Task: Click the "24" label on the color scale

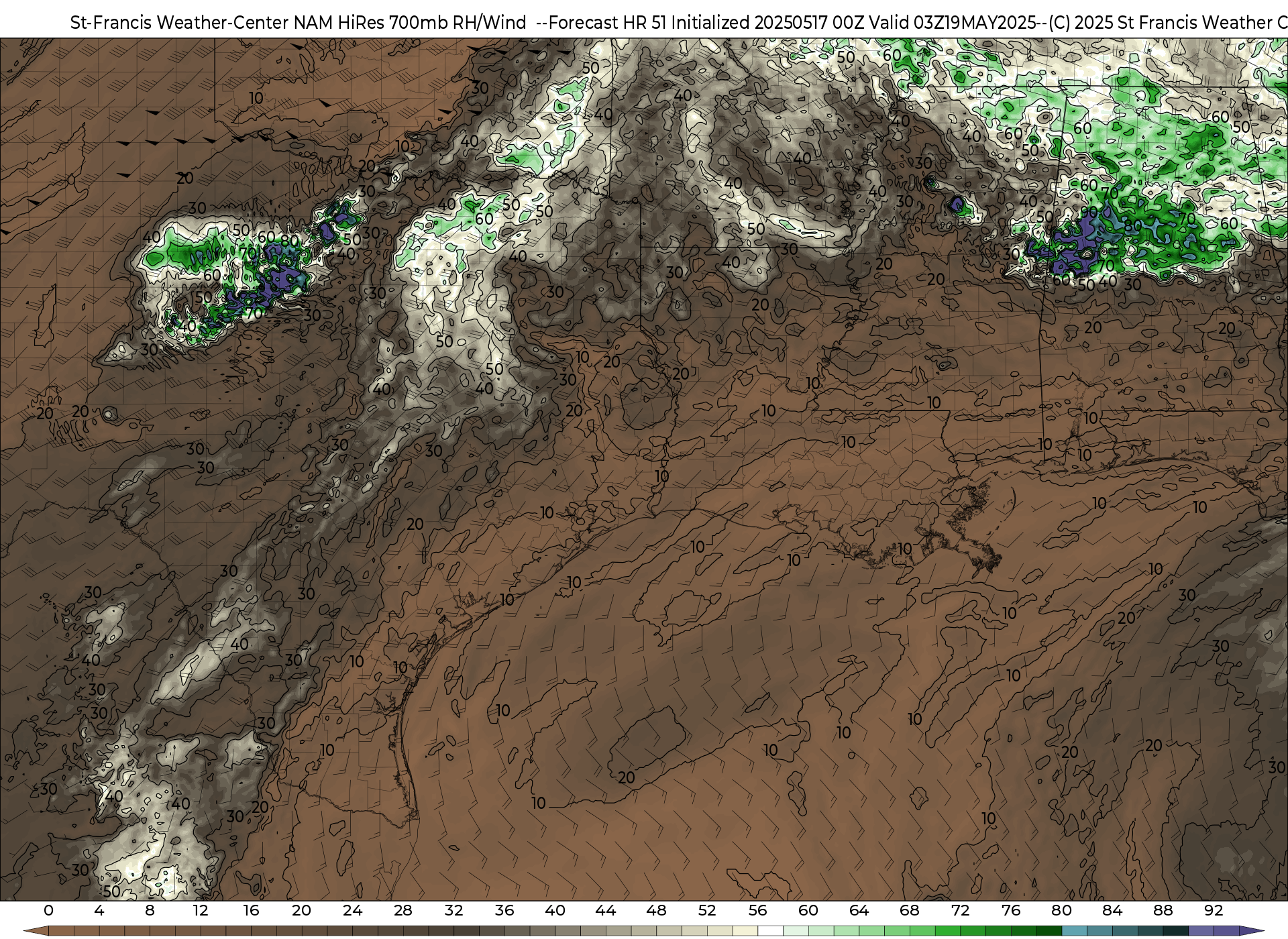Action: (352, 910)
